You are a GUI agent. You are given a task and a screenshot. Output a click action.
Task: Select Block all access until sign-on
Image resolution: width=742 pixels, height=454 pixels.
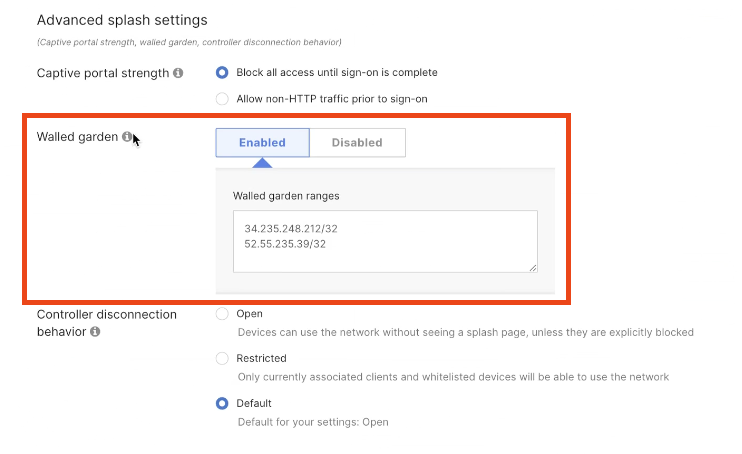coord(222,72)
